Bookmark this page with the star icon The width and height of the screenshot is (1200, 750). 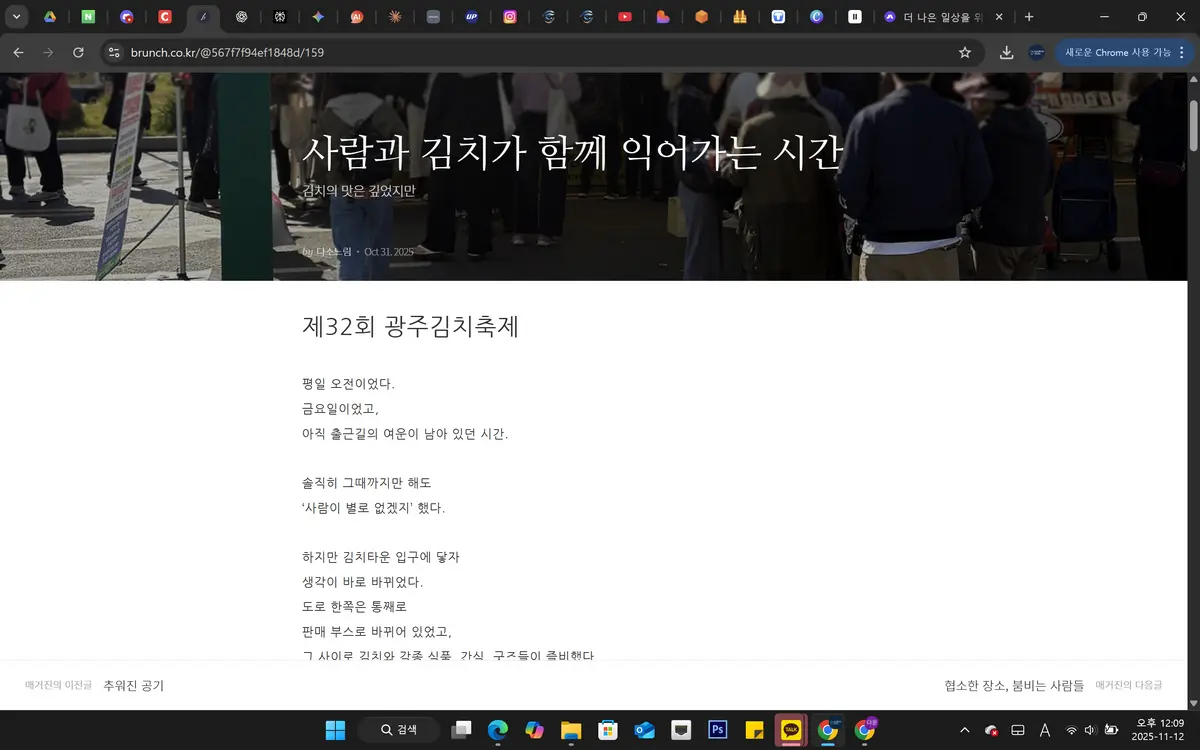(965, 53)
